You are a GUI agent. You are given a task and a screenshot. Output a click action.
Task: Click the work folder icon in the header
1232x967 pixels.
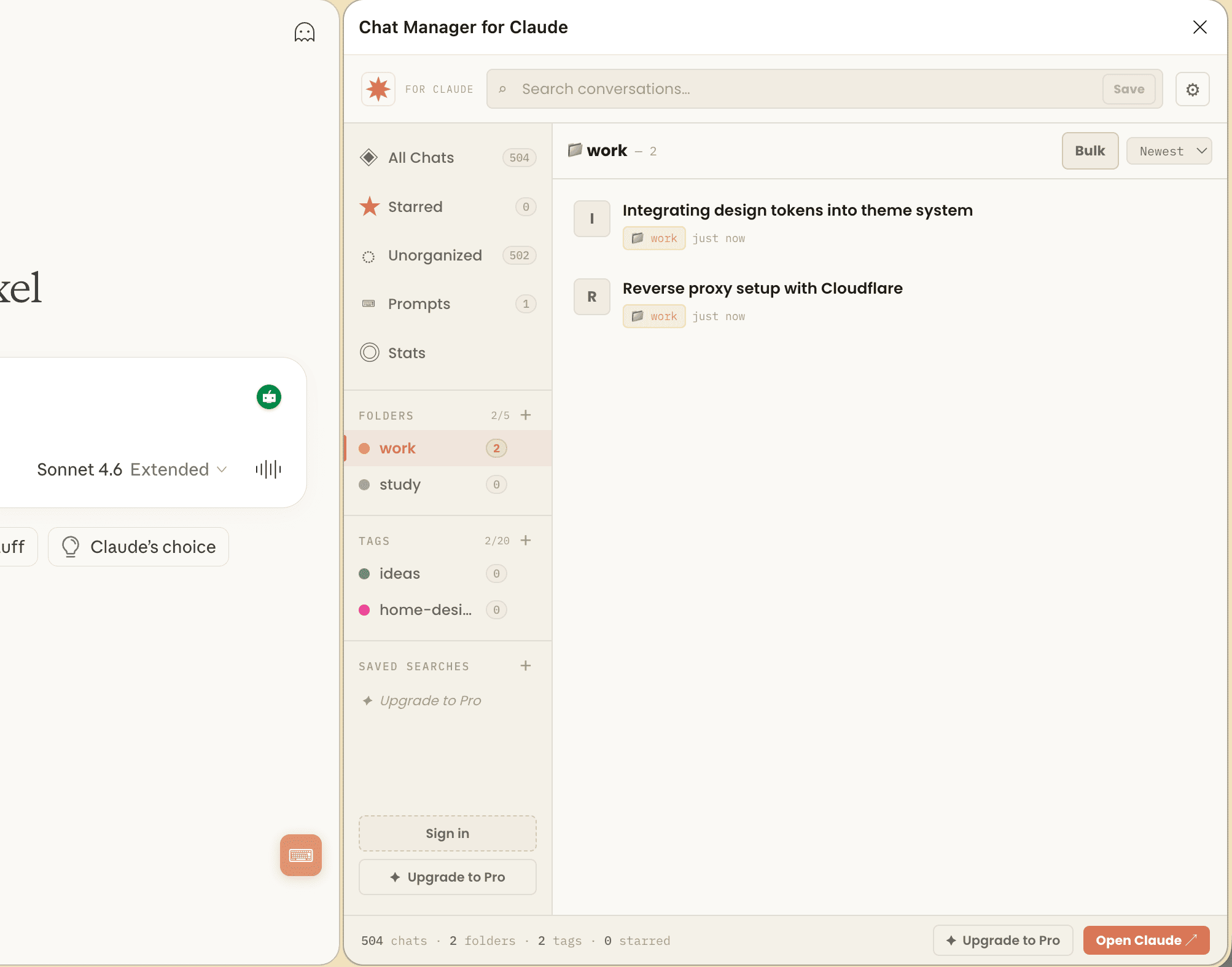pyautogui.click(x=575, y=150)
